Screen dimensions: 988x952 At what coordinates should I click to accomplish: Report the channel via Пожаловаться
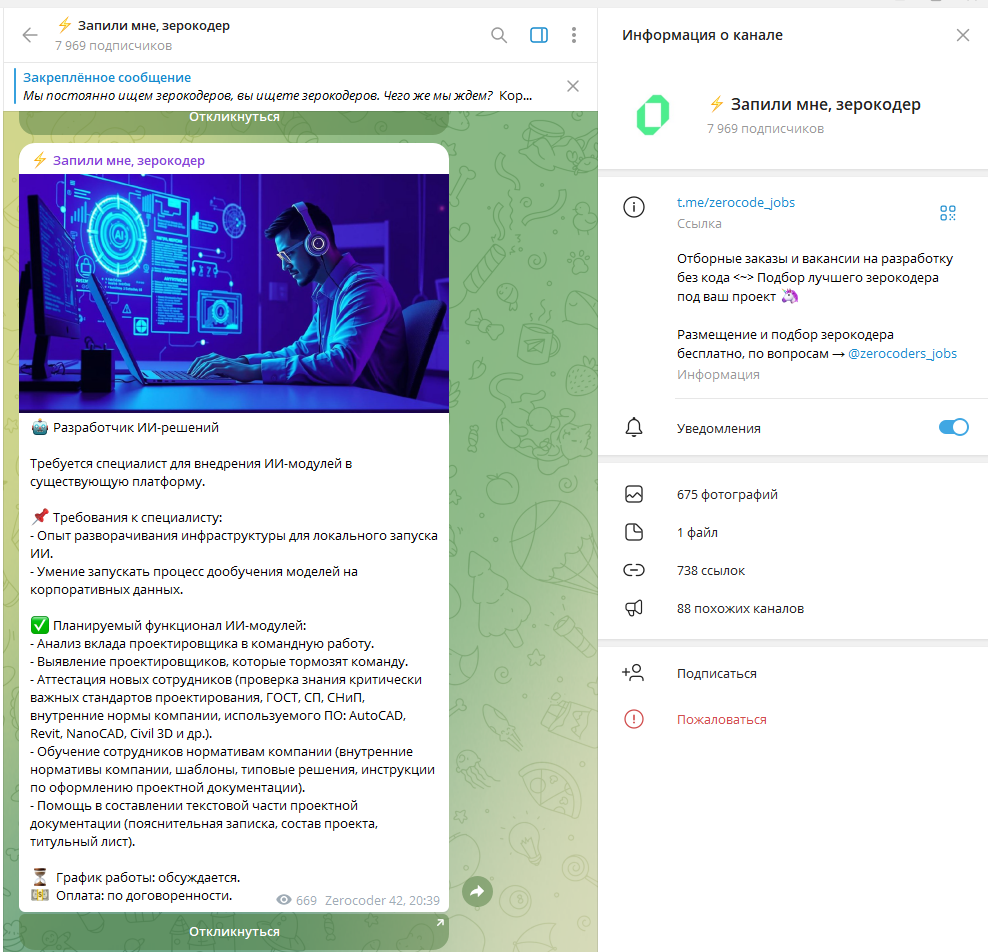pyautogui.click(x=721, y=720)
